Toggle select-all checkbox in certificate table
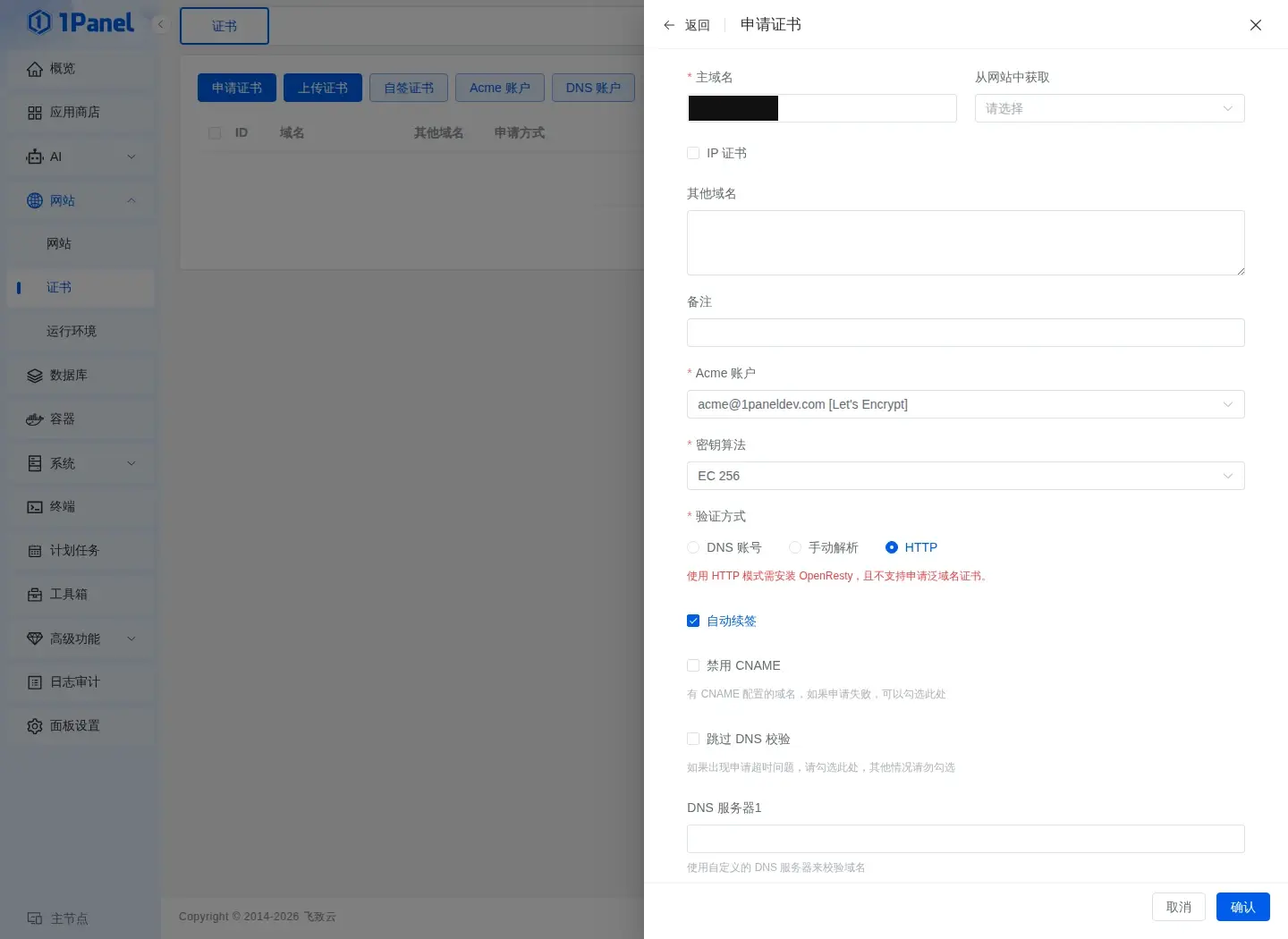 (x=215, y=132)
